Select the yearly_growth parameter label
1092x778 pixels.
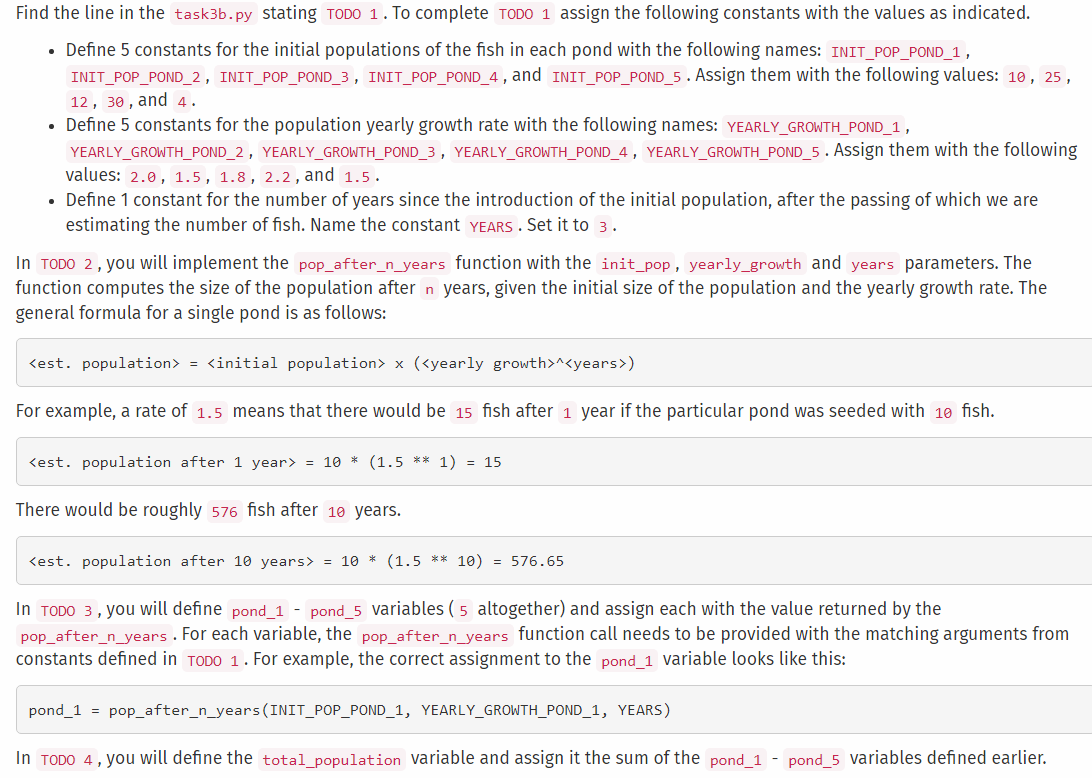click(744, 263)
